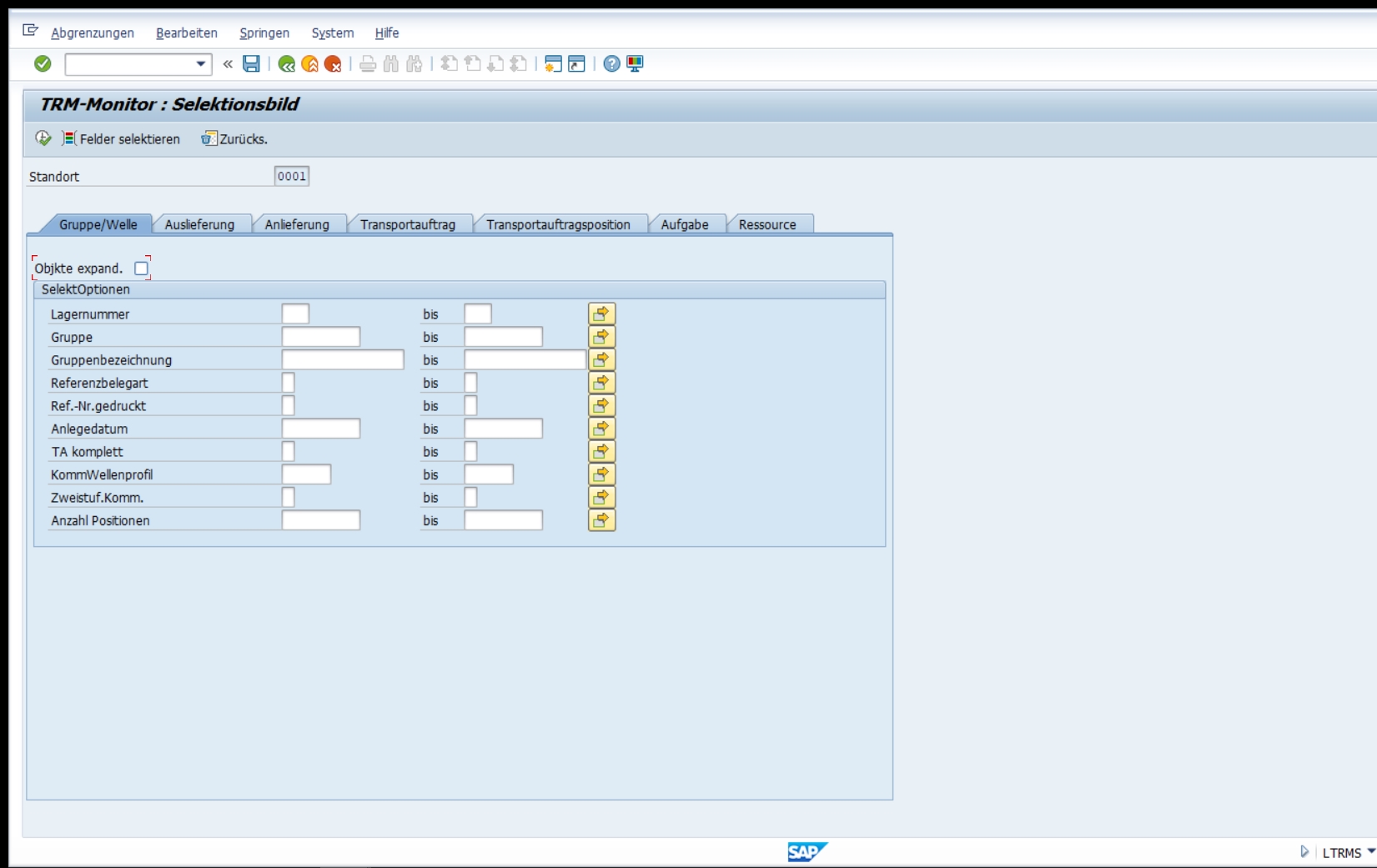Switch to the Ressource tab

[766, 224]
